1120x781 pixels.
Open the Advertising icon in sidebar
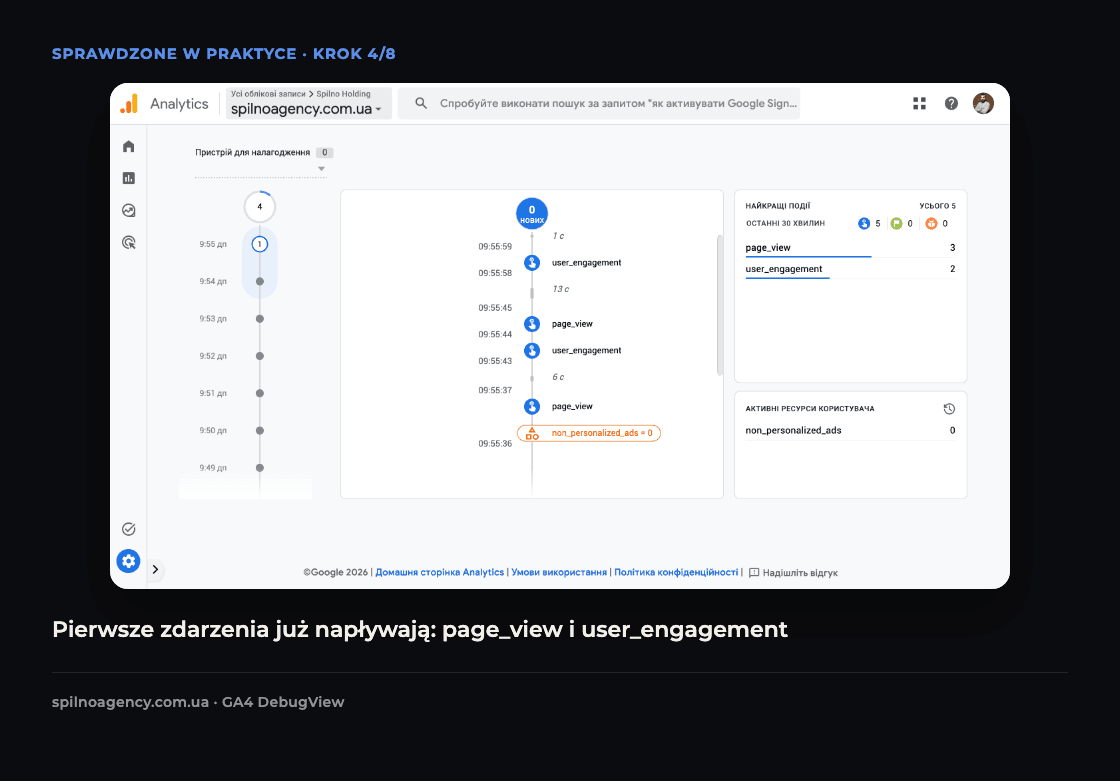click(129, 242)
